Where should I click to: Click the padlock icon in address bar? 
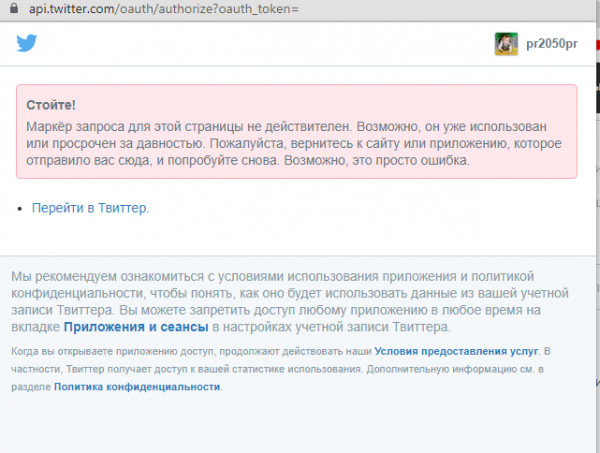pos(14,8)
